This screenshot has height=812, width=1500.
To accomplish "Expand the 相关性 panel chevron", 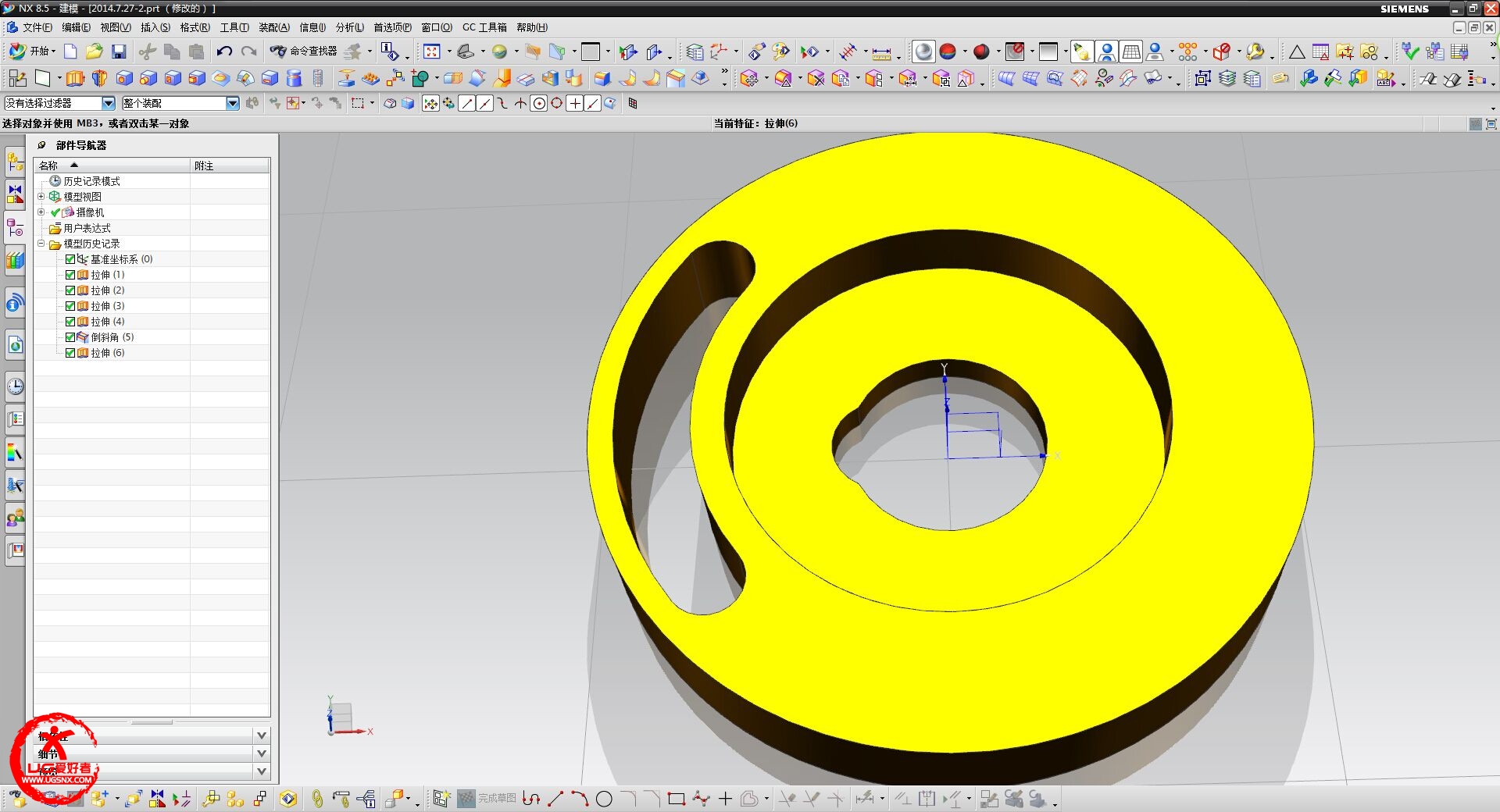I will (262, 735).
